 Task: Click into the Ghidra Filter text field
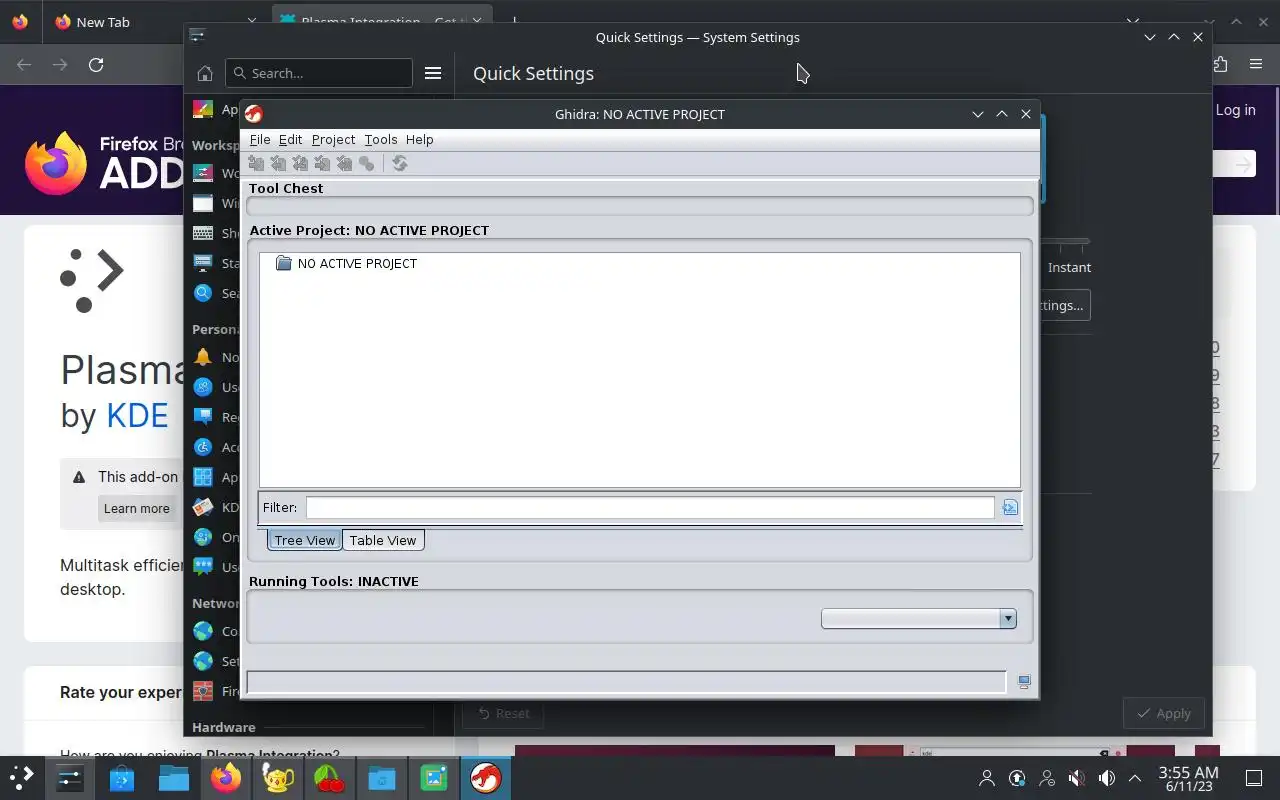[650, 508]
